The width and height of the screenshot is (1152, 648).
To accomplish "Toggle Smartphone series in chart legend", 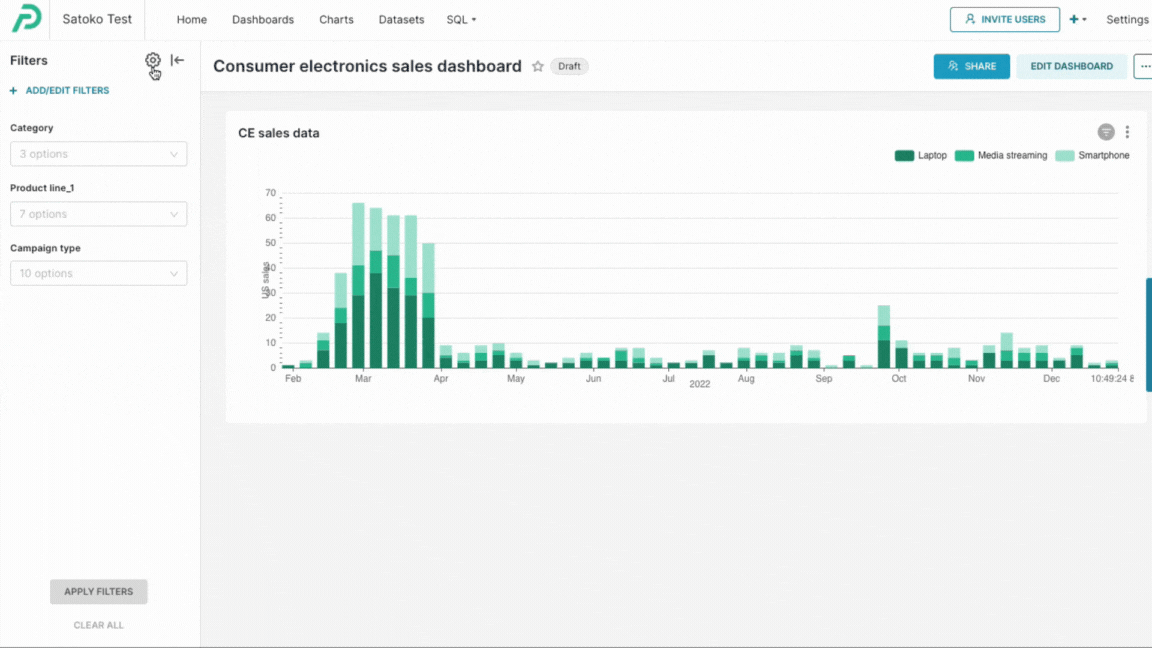I will pos(1092,155).
